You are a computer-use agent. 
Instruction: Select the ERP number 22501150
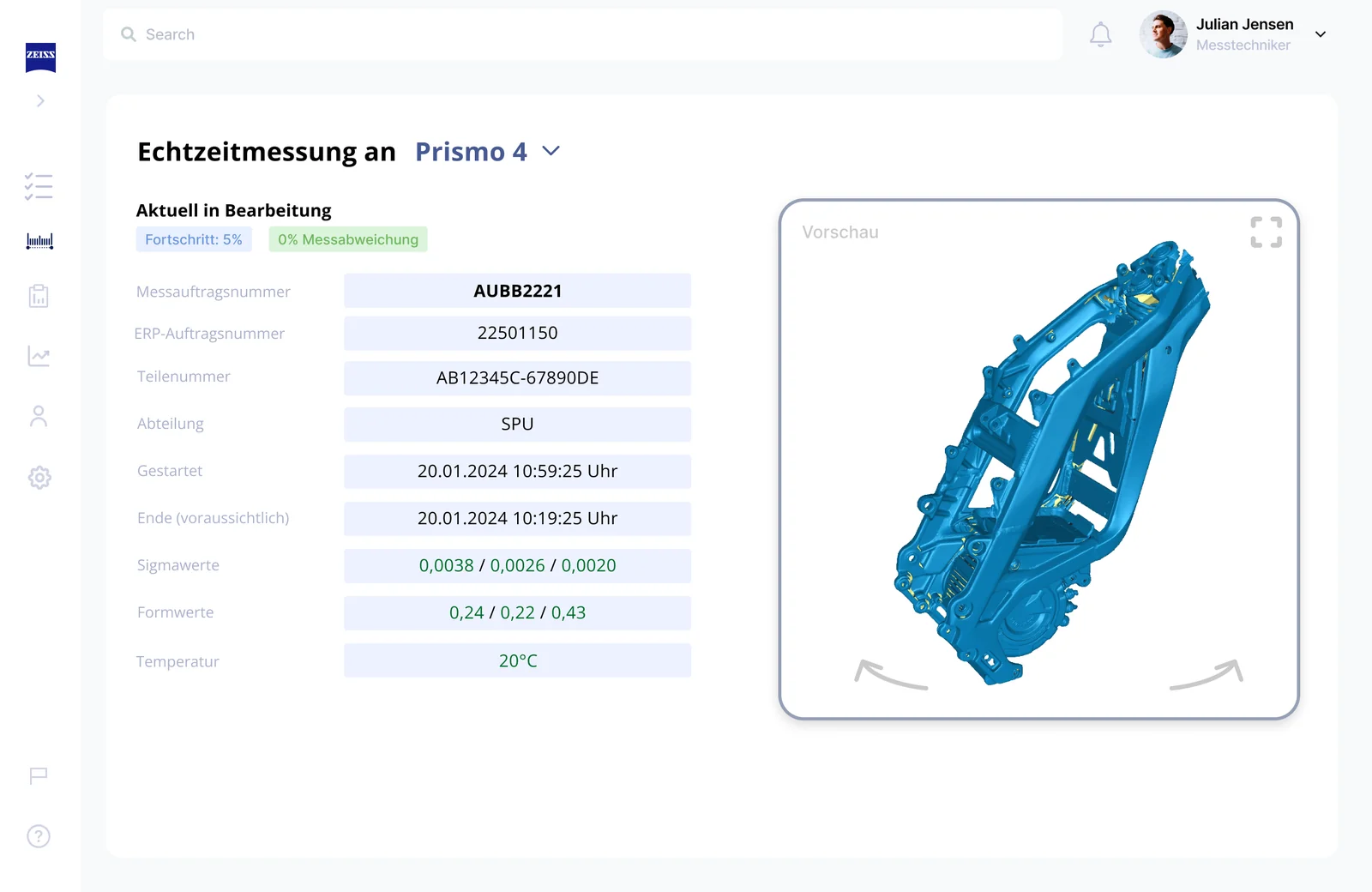click(517, 334)
